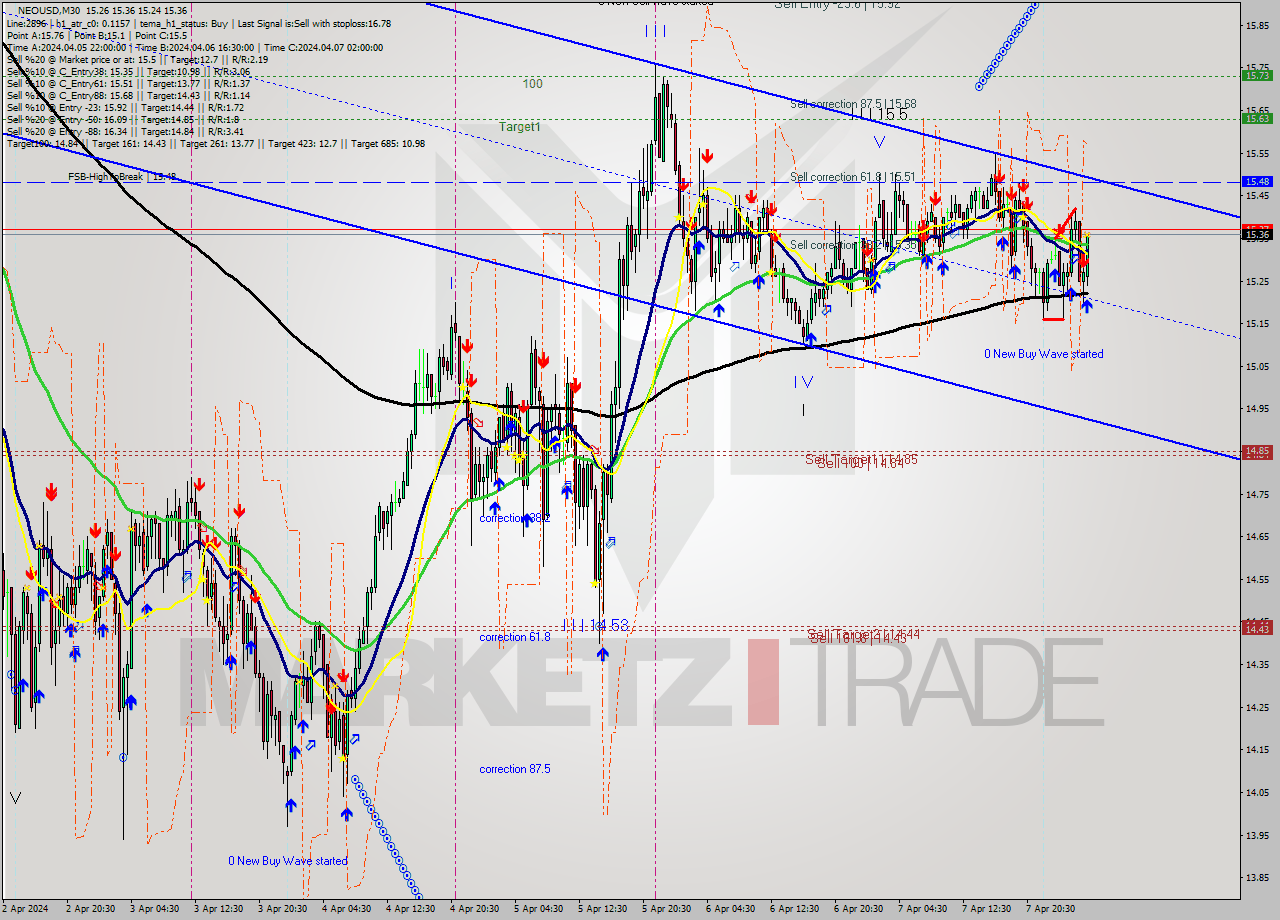The width and height of the screenshot is (1280, 920).
Task: Select the 'Sell correction 87.5 | 15.68' label
Action: [852, 104]
